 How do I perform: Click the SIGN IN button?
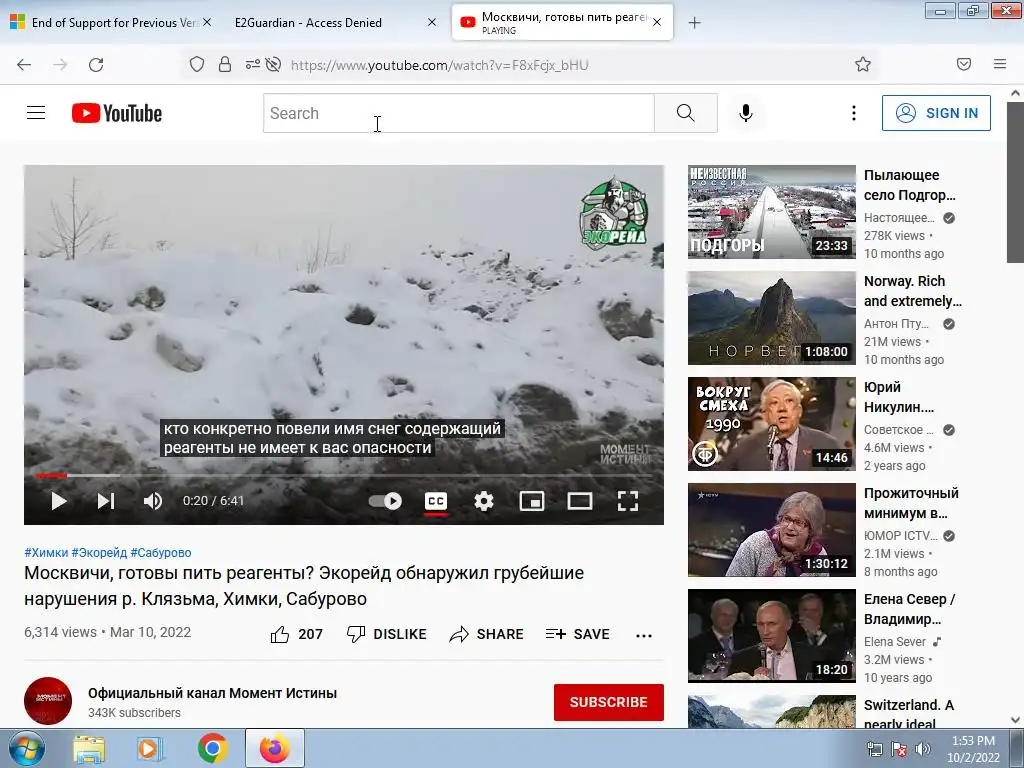coord(936,113)
